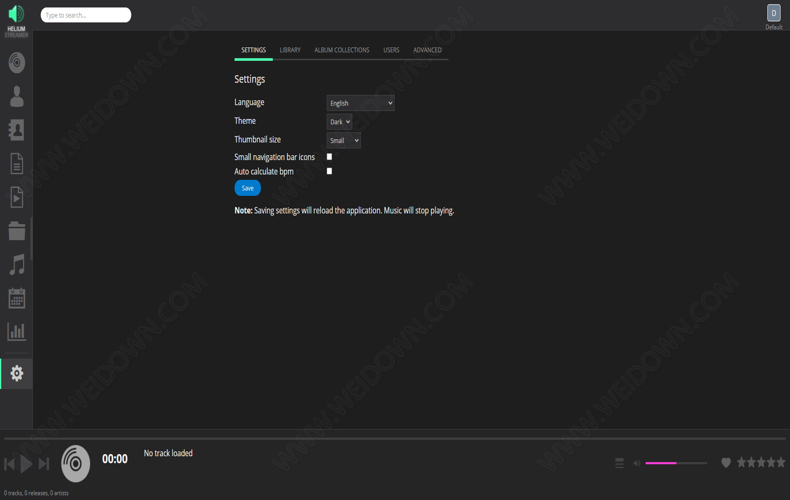Screen dimensions: 790x500
Task: Enable Small navigation bar icons checkbox
Action: click(329, 157)
